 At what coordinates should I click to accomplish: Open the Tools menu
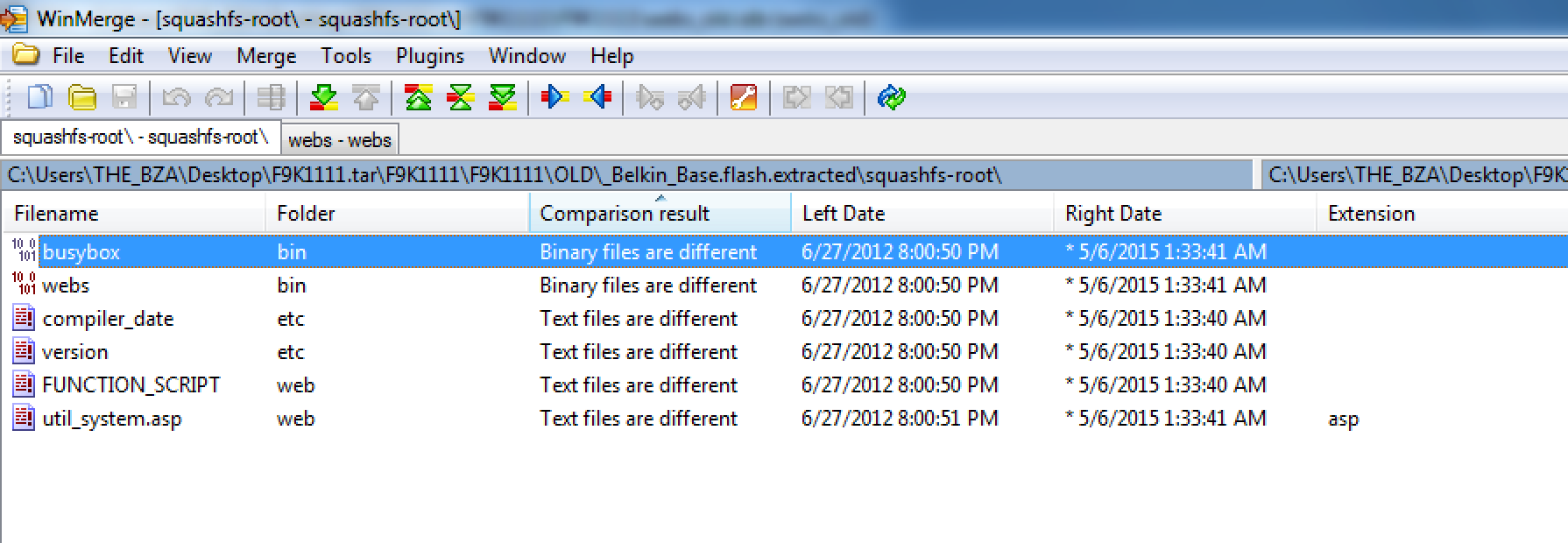click(345, 56)
